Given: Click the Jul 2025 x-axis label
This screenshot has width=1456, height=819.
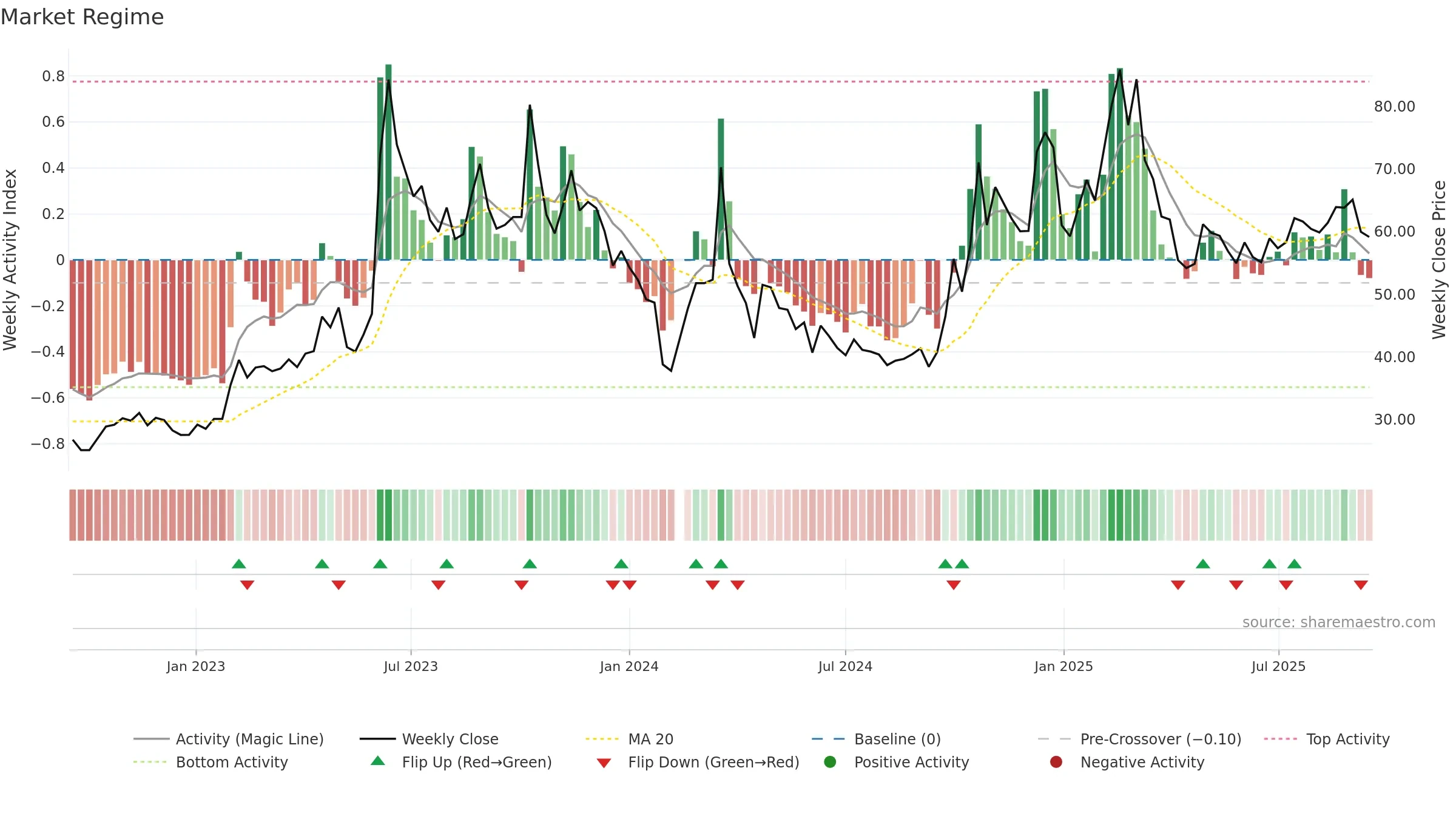Looking at the screenshot, I should [1278, 666].
